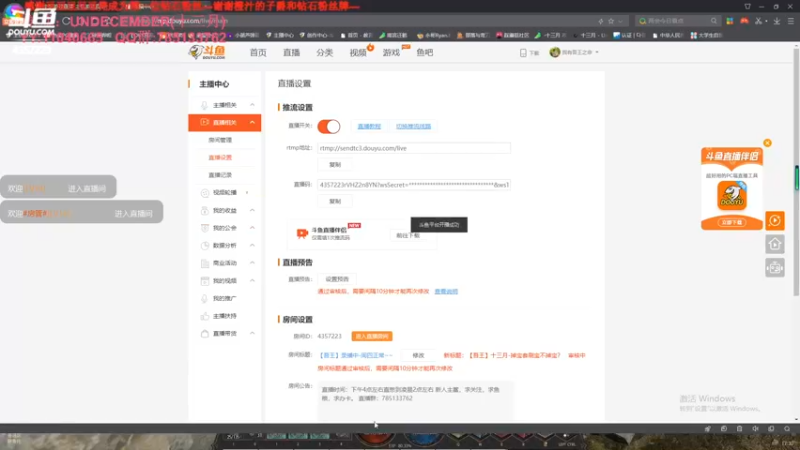Open the 直播教程 tutorial link
Viewport: 800px width, 450px height.
[x=369, y=126]
